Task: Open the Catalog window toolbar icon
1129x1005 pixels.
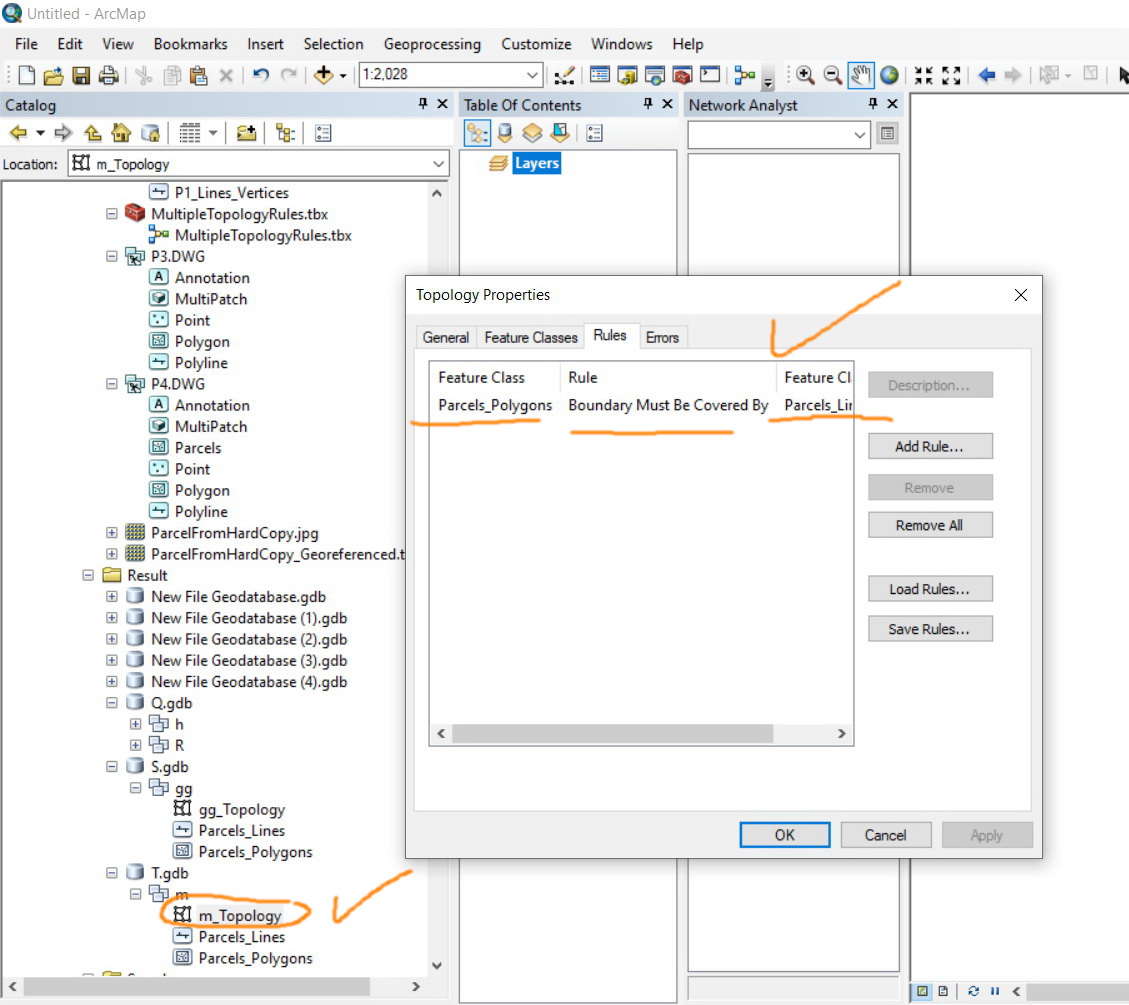Action: [x=627, y=75]
